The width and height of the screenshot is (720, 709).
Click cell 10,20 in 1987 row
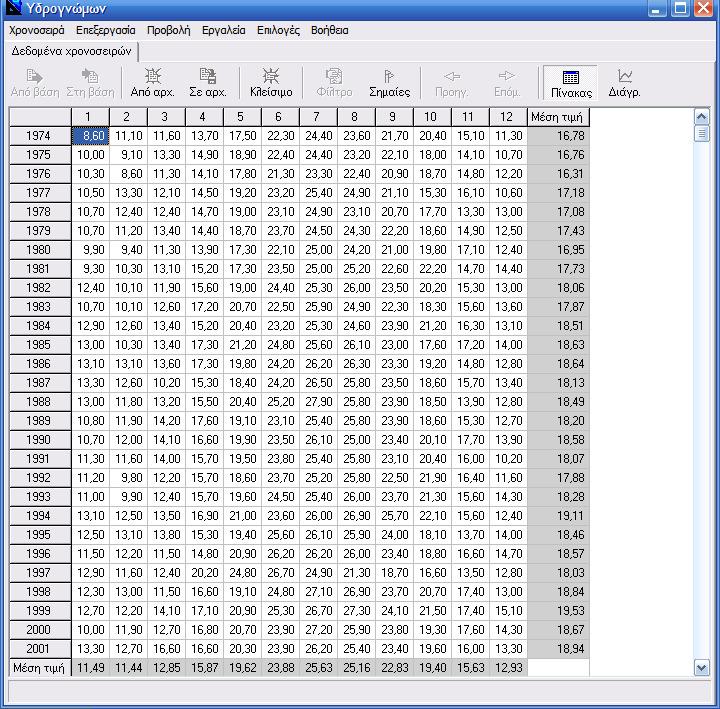(167, 383)
